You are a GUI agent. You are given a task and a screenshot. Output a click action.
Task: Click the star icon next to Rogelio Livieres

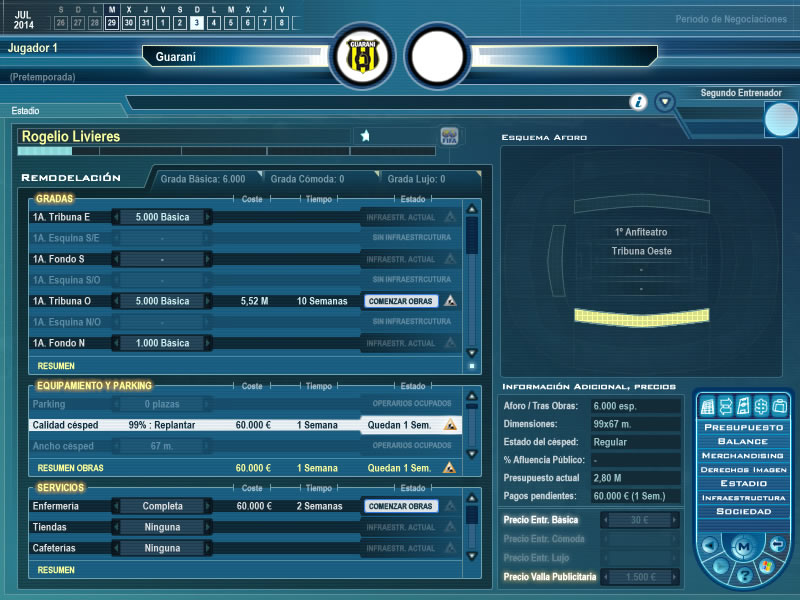pyautogui.click(x=365, y=136)
